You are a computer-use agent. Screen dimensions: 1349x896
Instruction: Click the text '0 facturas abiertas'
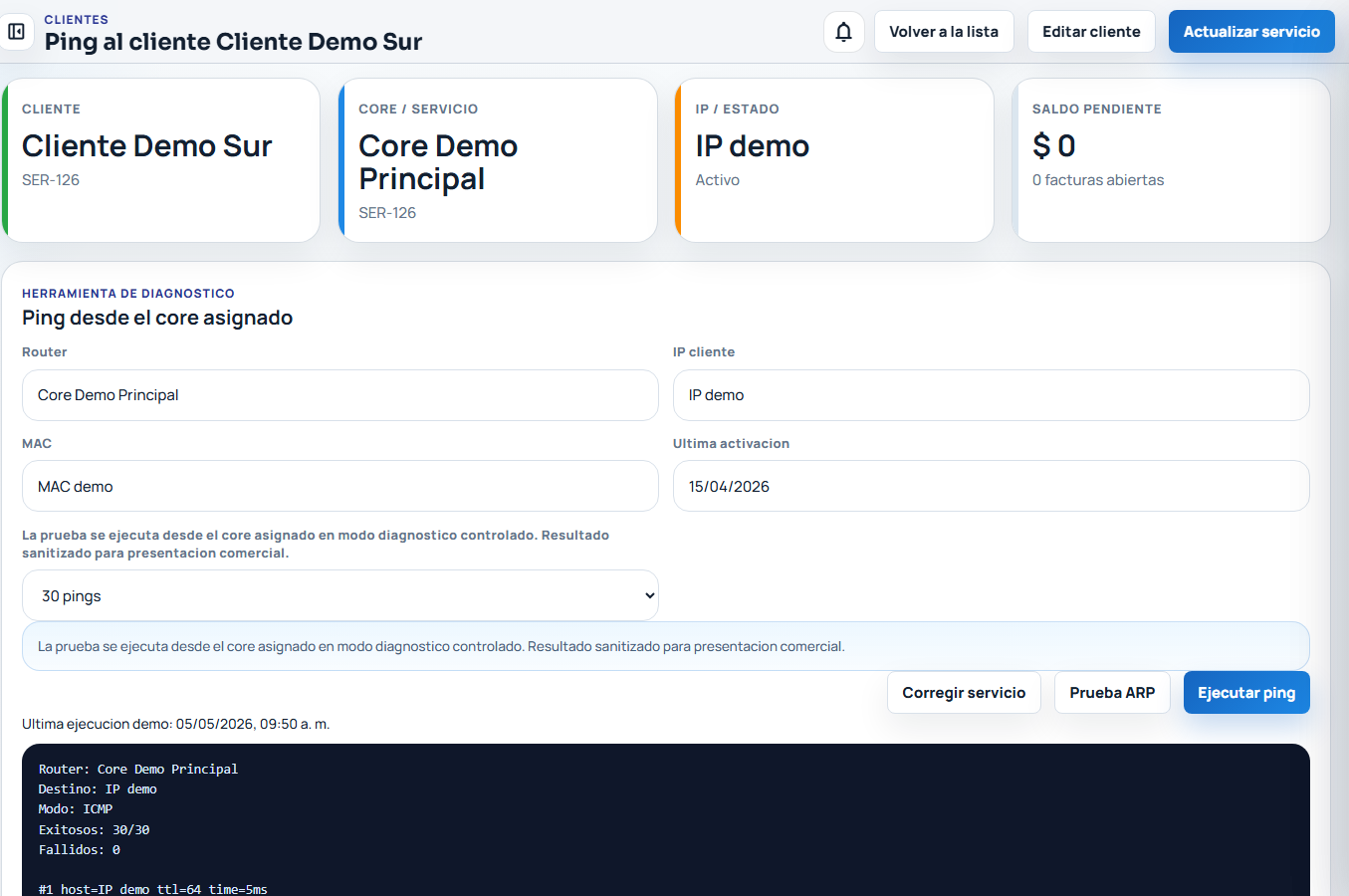click(1098, 180)
